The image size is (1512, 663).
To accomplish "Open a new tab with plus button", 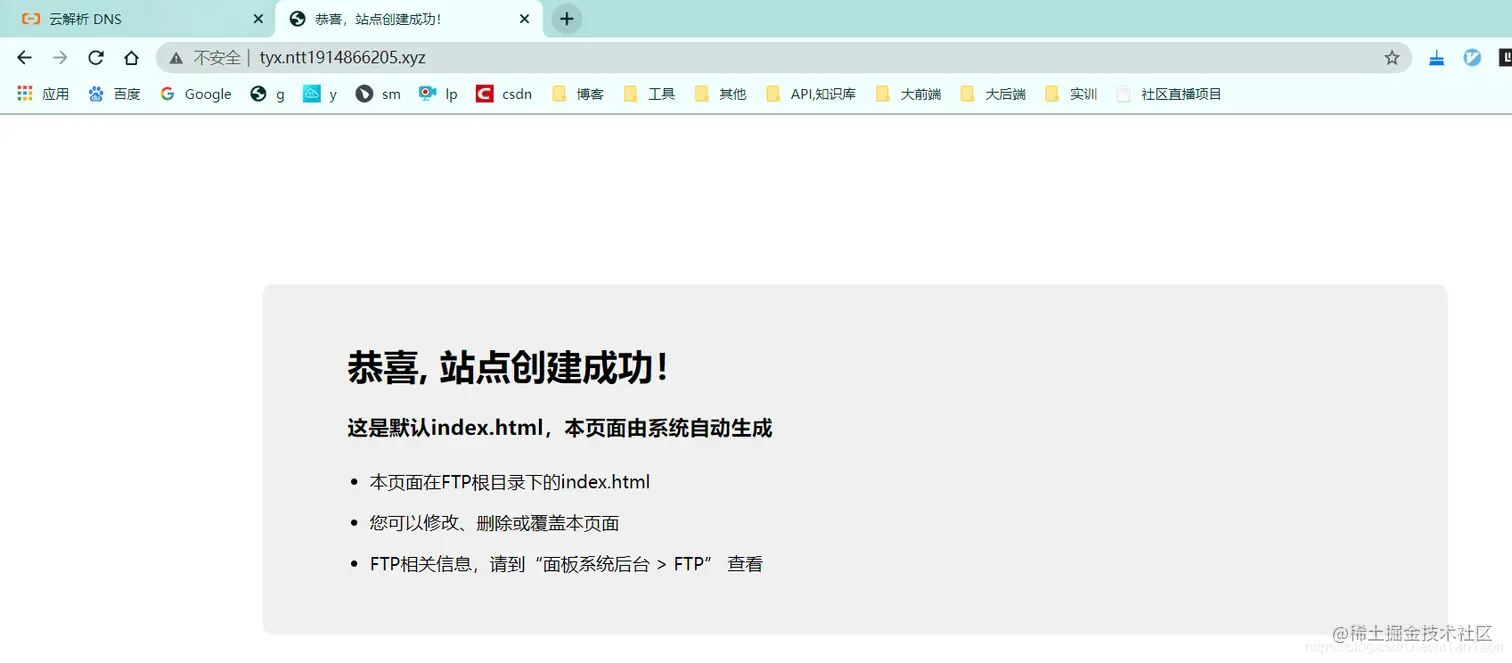I will (567, 19).
